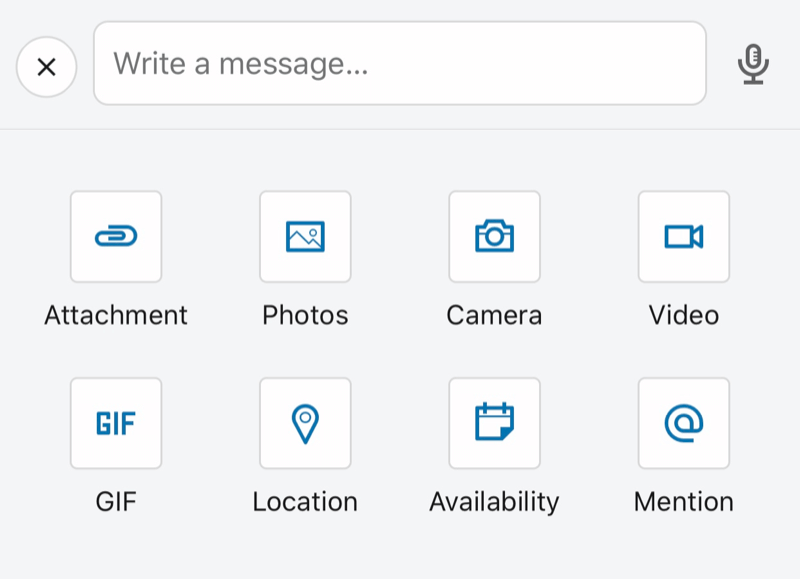Open the Availability calendar icon
The image size is (800, 579).
click(494, 423)
